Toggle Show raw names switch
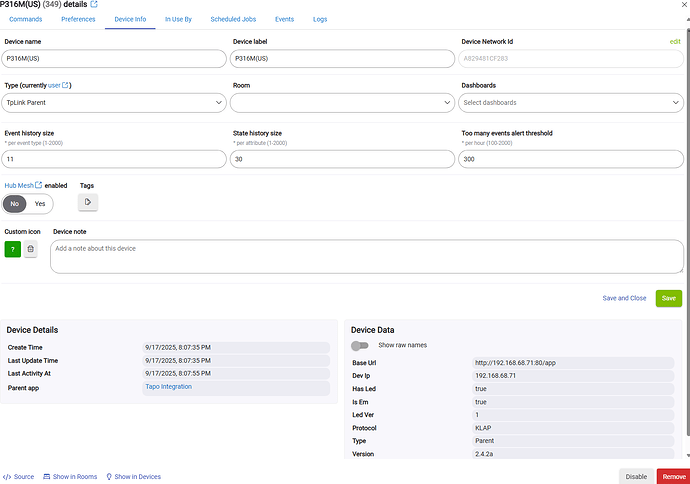The height and width of the screenshot is (484, 690). [x=360, y=346]
